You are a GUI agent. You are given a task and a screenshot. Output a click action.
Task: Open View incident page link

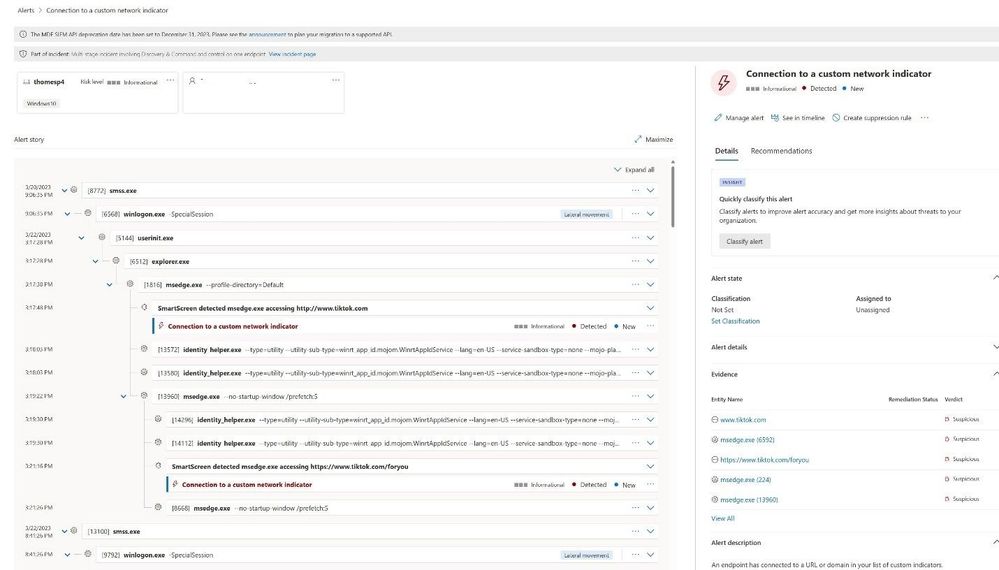[x=292, y=54]
